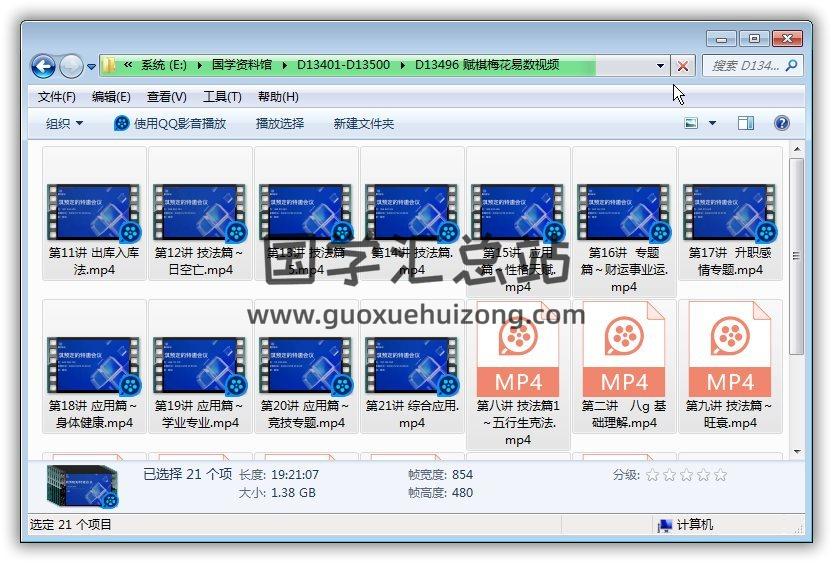Go back with the Back arrow button
833x563 pixels.
[x=44, y=66]
